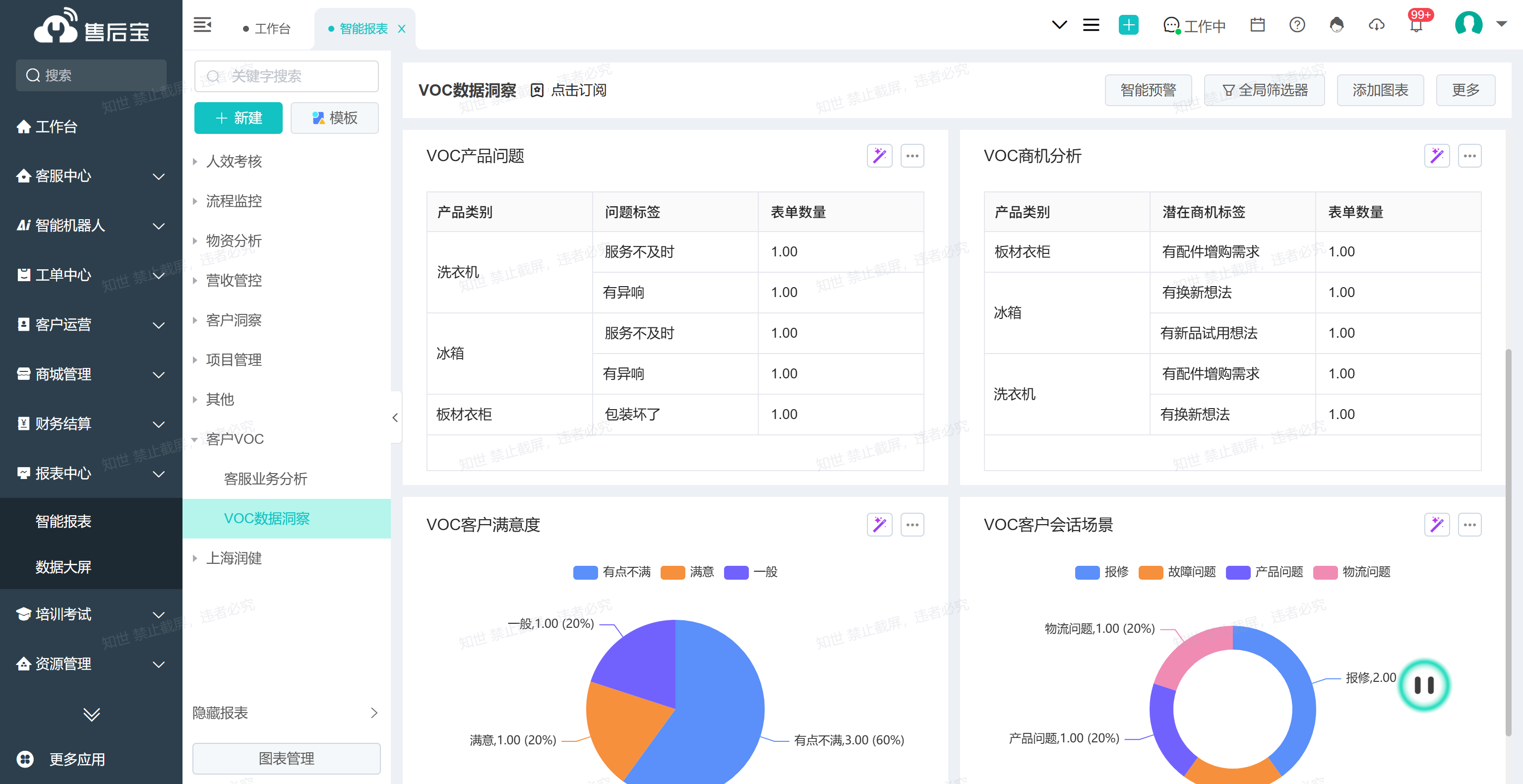
Task: Open the more options icon on VOC产品问题
Action: pos(913,156)
